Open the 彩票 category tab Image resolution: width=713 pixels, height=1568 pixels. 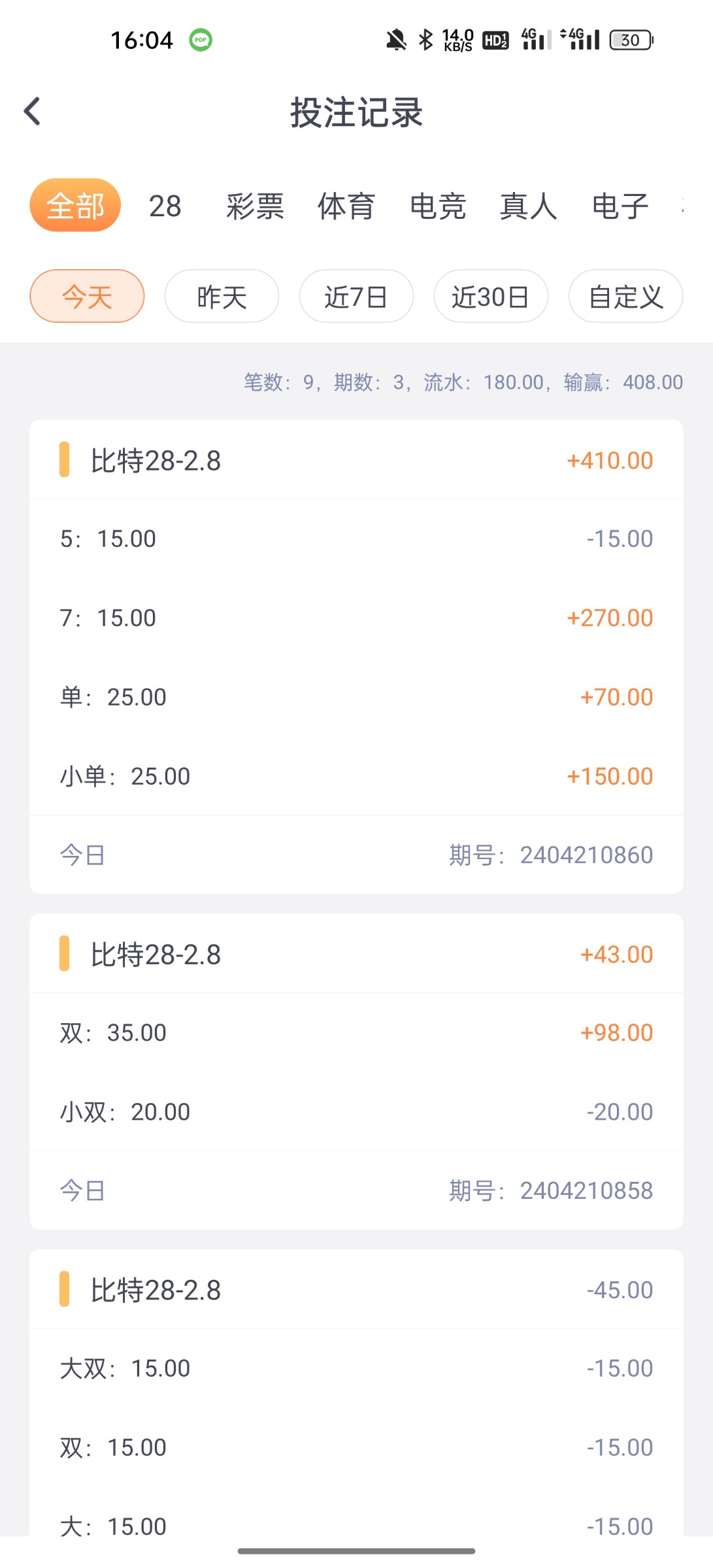coord(255,206)
